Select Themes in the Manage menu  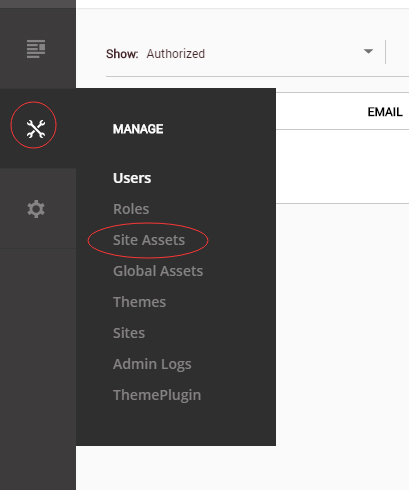pos(139,302)
